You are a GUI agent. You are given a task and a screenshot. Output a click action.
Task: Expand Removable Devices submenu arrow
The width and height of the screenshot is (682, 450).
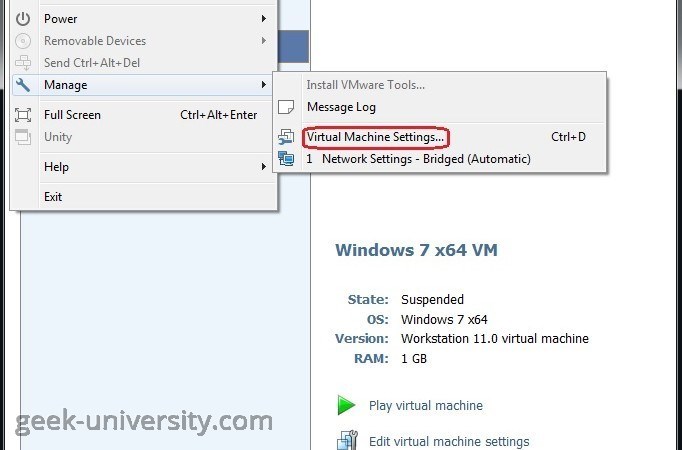point(264,41)
